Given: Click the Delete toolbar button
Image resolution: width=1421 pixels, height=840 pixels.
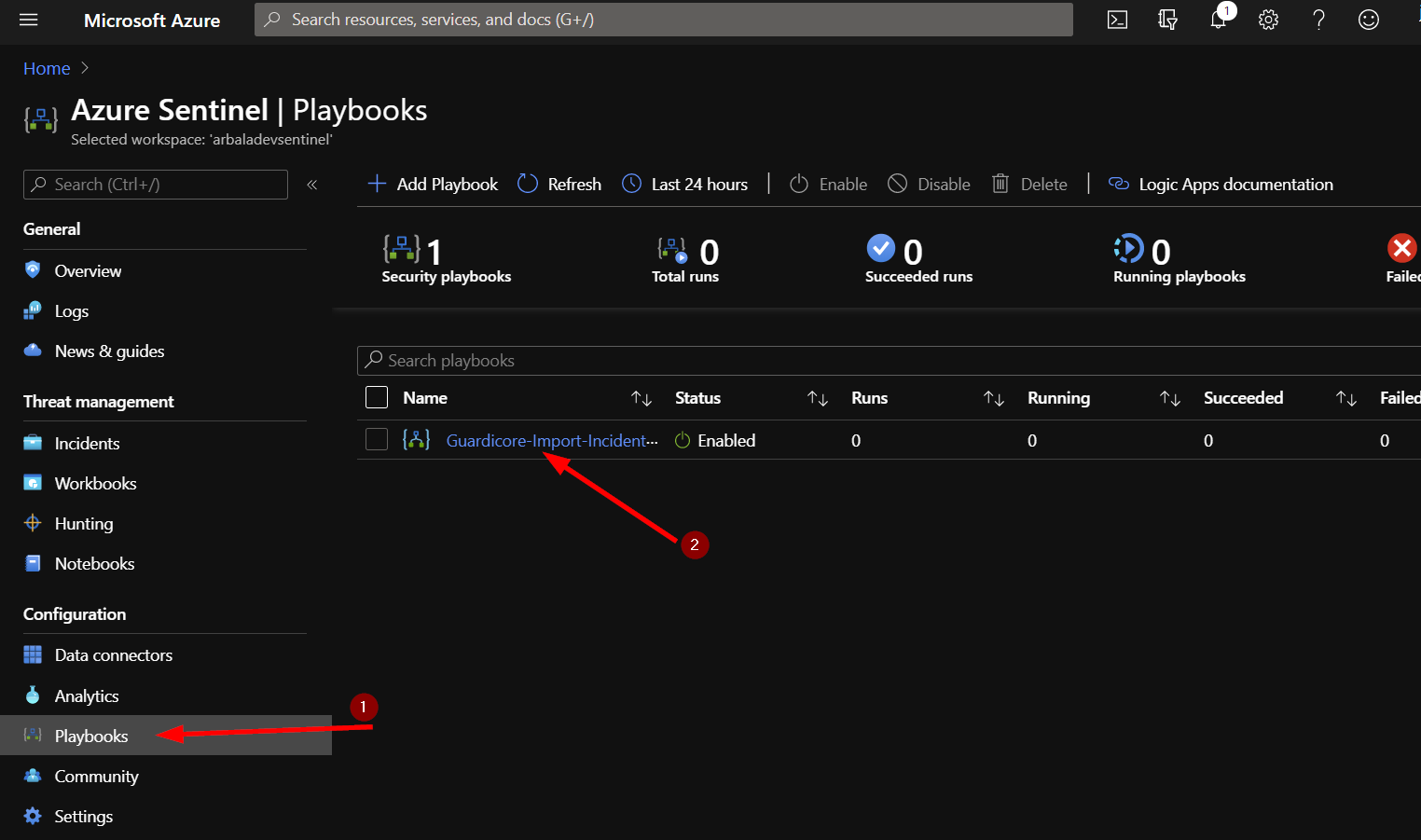Looking at the screenshot, I should [x=1029, y=184].
